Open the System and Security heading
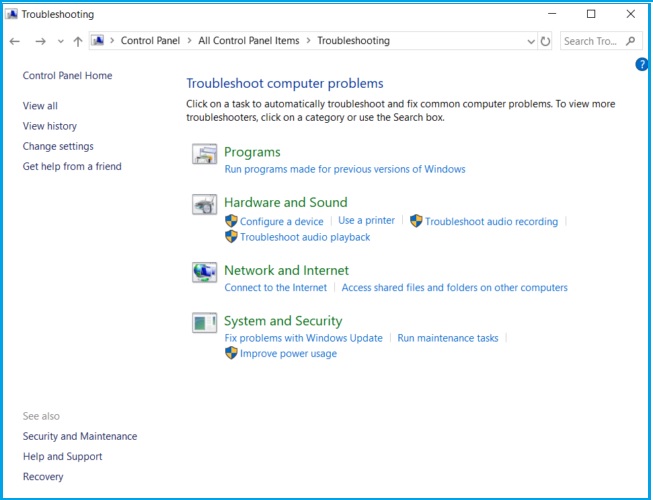Viewport: 653px width, 500px height. click(283, 321)
